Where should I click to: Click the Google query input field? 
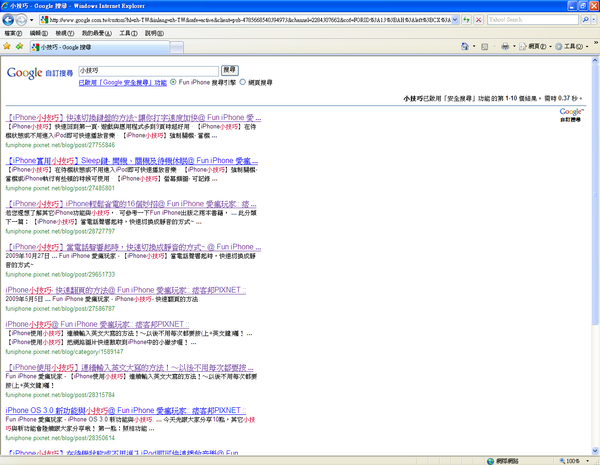(148, 70)
